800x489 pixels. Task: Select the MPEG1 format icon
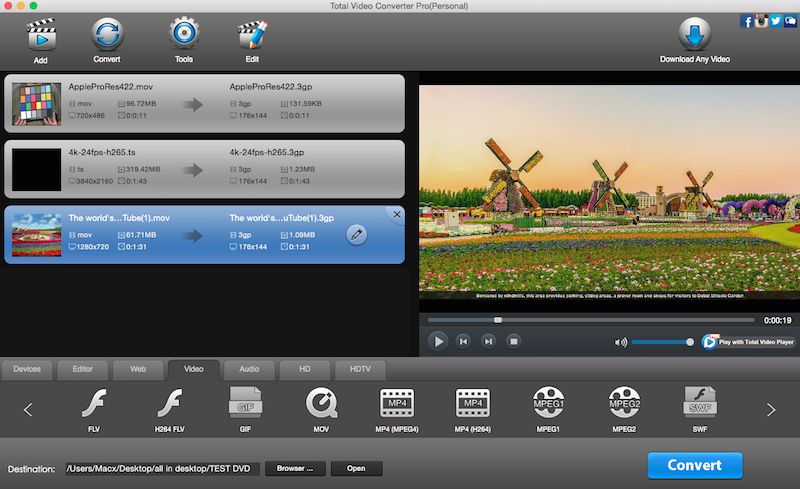point(548,403)
